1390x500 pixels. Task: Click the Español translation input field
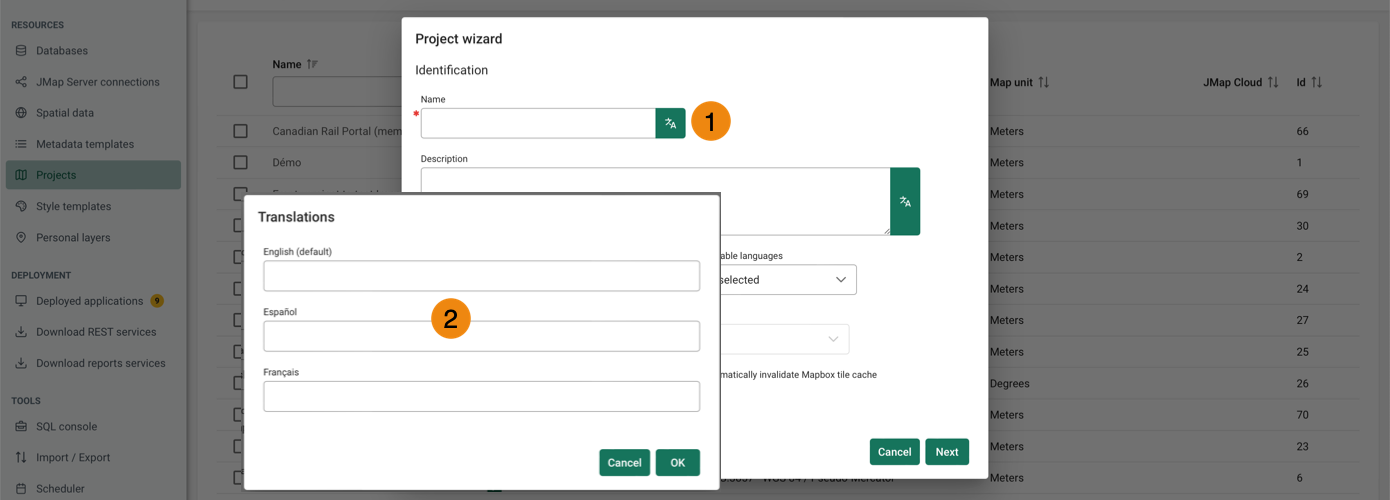[x=481, y=336]
